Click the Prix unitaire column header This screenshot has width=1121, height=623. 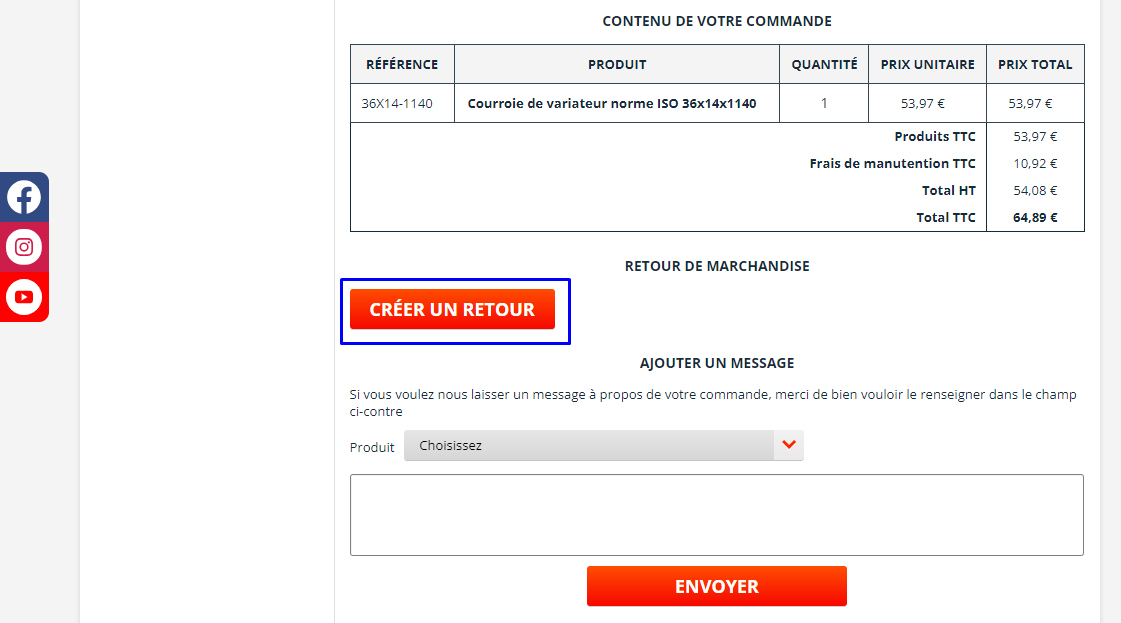click(927, 64)
